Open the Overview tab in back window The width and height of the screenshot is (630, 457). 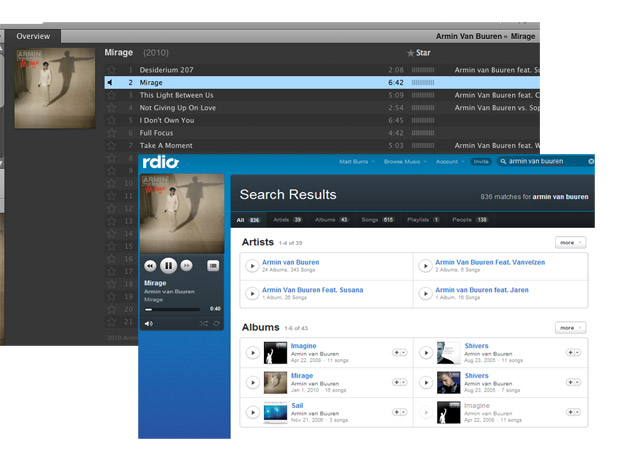point(33,36)
